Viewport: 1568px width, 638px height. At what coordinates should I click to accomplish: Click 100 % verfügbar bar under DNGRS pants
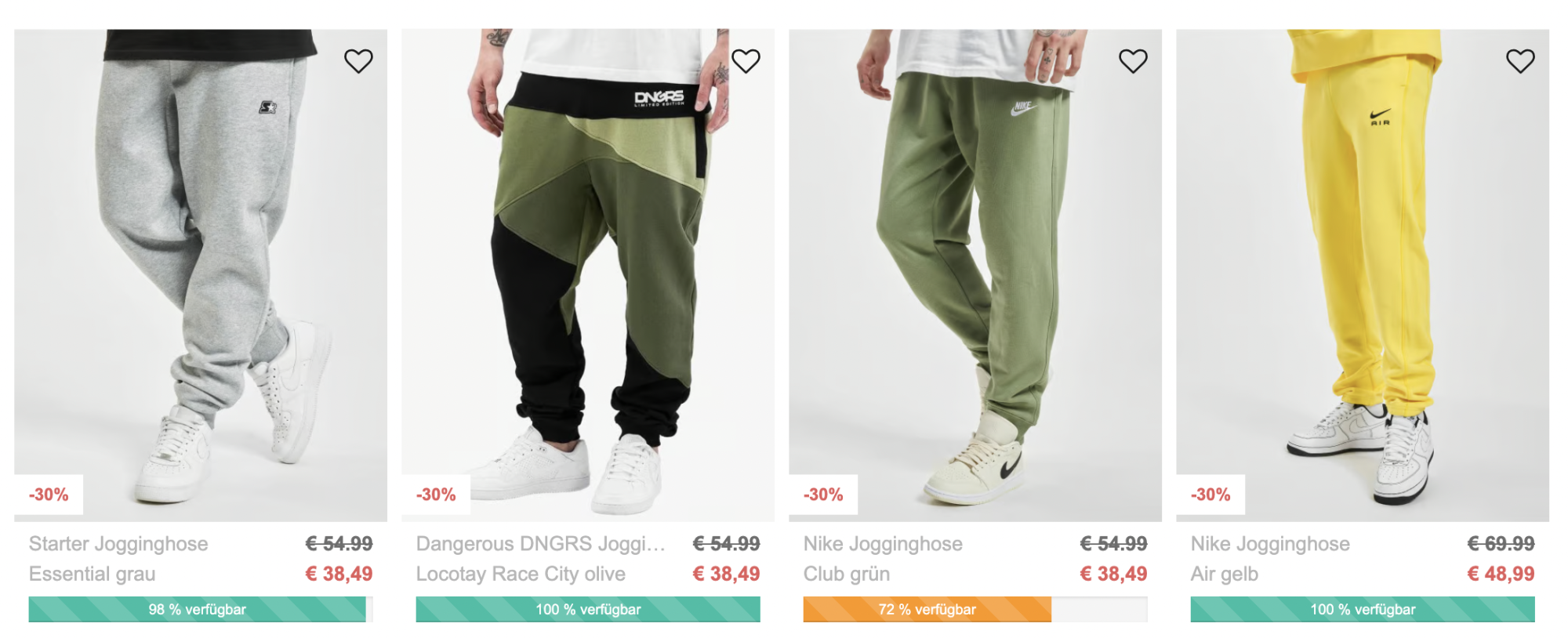588,609
